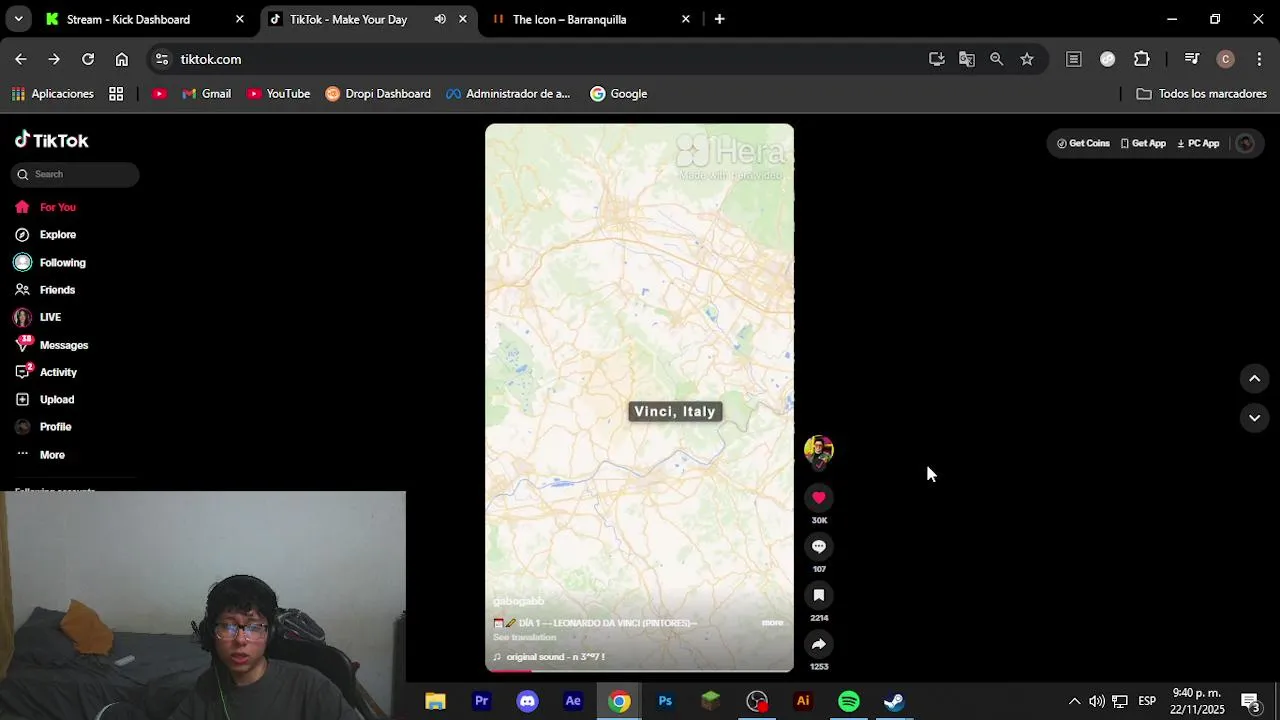
Task: Go to the next video with down chevron
Action: (x=1254, y=418)
